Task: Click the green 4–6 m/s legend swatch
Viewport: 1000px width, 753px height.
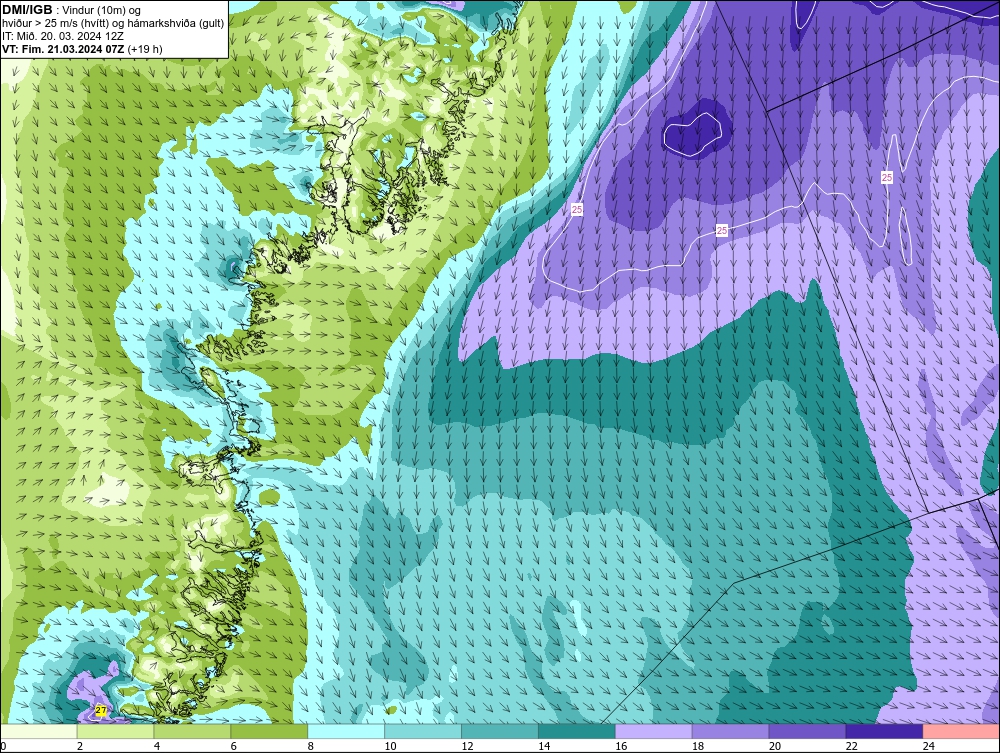Action: pos(192,731)
